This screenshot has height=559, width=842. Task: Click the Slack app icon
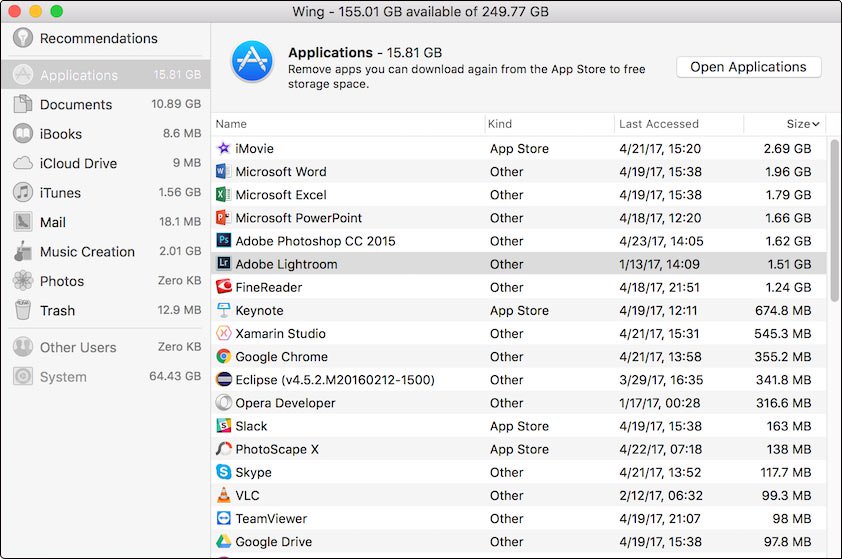point(223,425)
